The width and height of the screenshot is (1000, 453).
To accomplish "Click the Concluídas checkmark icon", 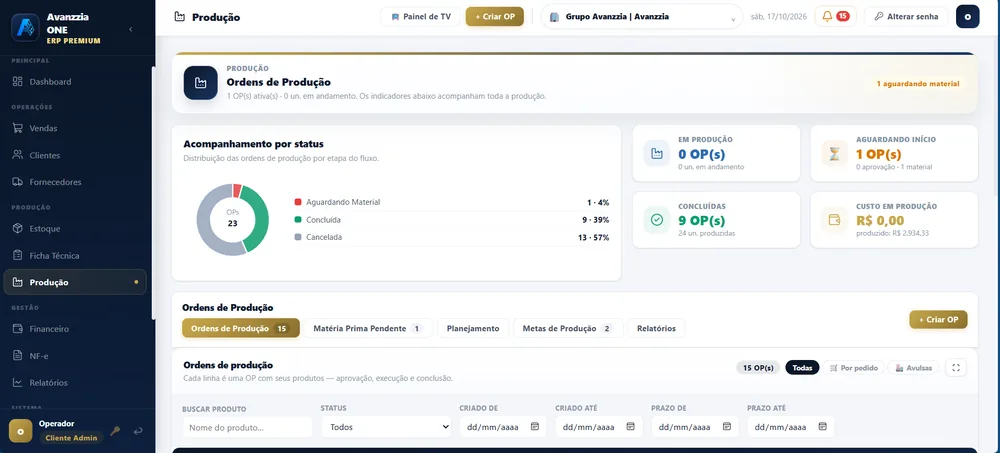I will point(656,220).
